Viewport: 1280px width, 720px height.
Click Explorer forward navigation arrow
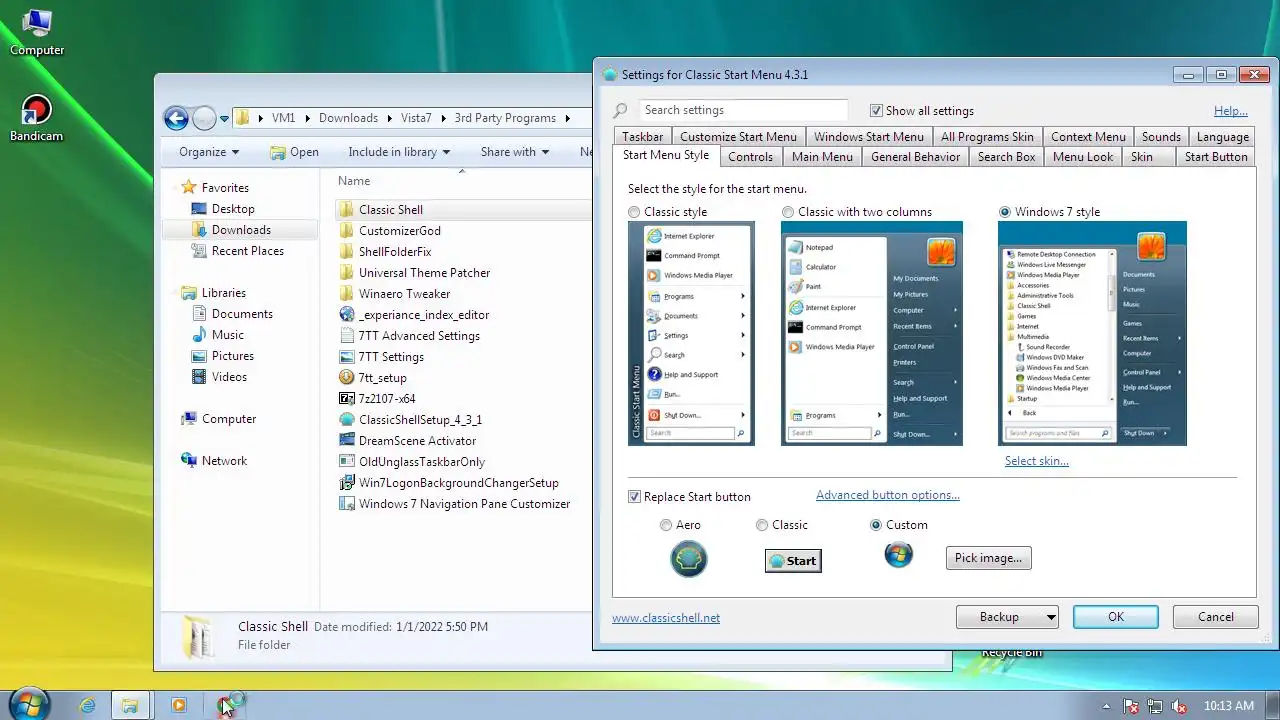(x=204, y=118)
